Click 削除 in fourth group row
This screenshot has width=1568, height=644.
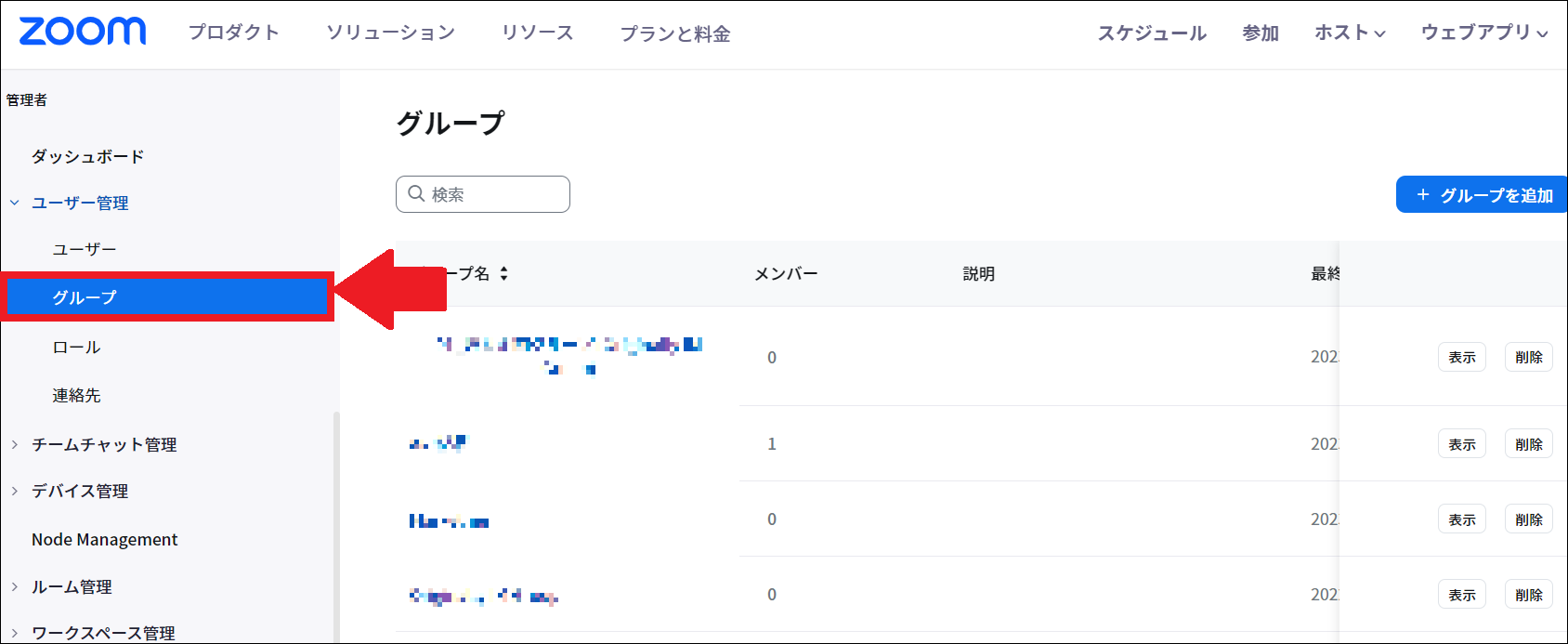pos(1529,595)
